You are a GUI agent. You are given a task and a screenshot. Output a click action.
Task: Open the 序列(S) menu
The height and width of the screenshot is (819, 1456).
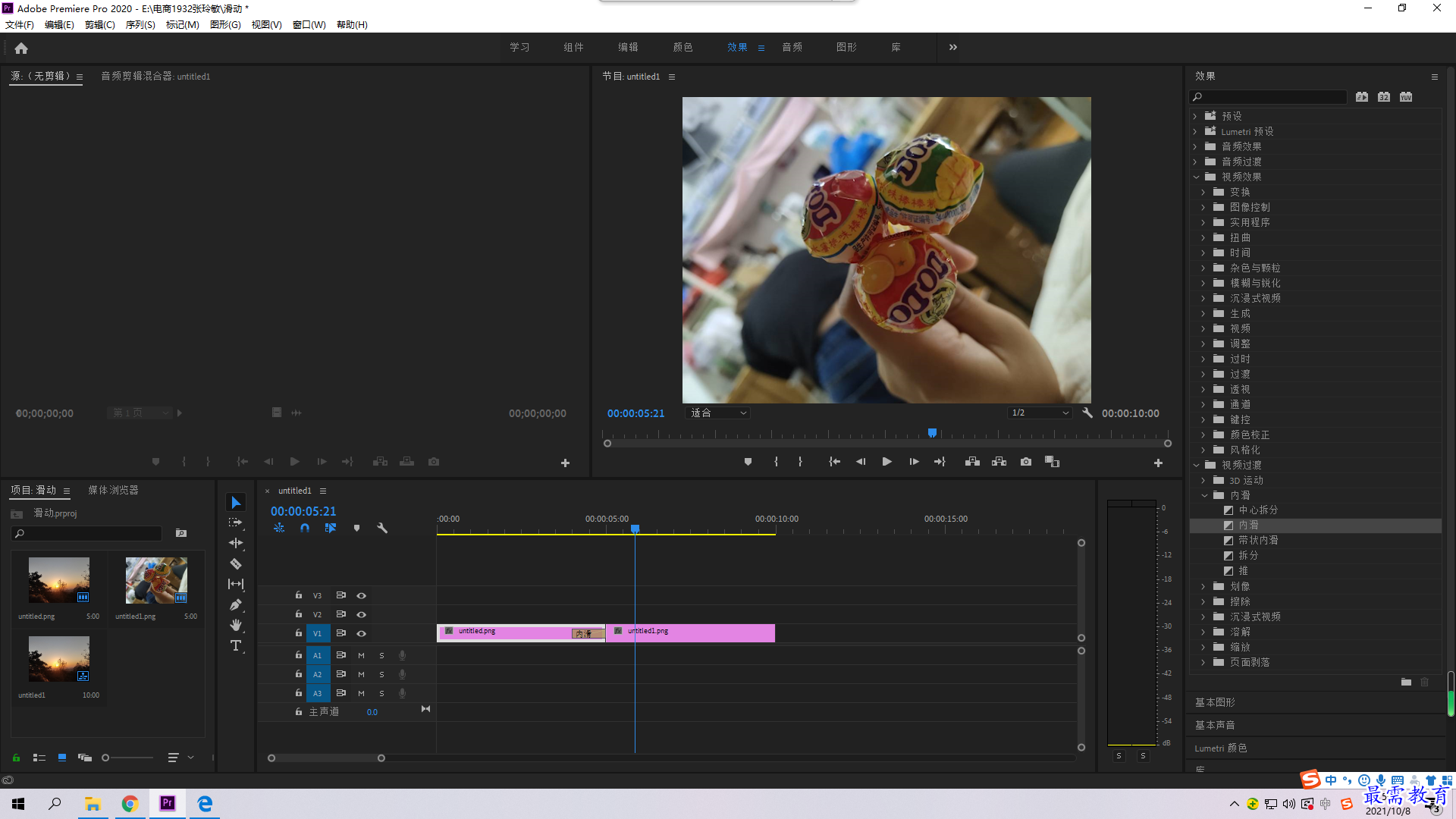[140, 25]
